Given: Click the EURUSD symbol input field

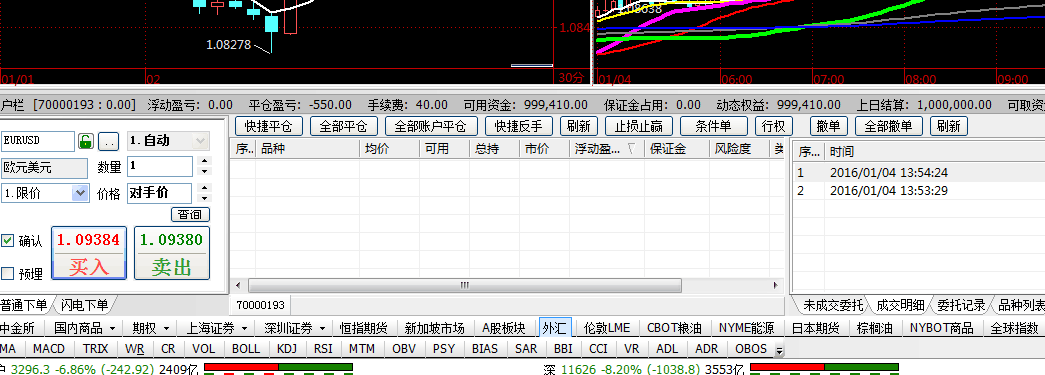Looking at the screenshot, I should coord(38,141).
